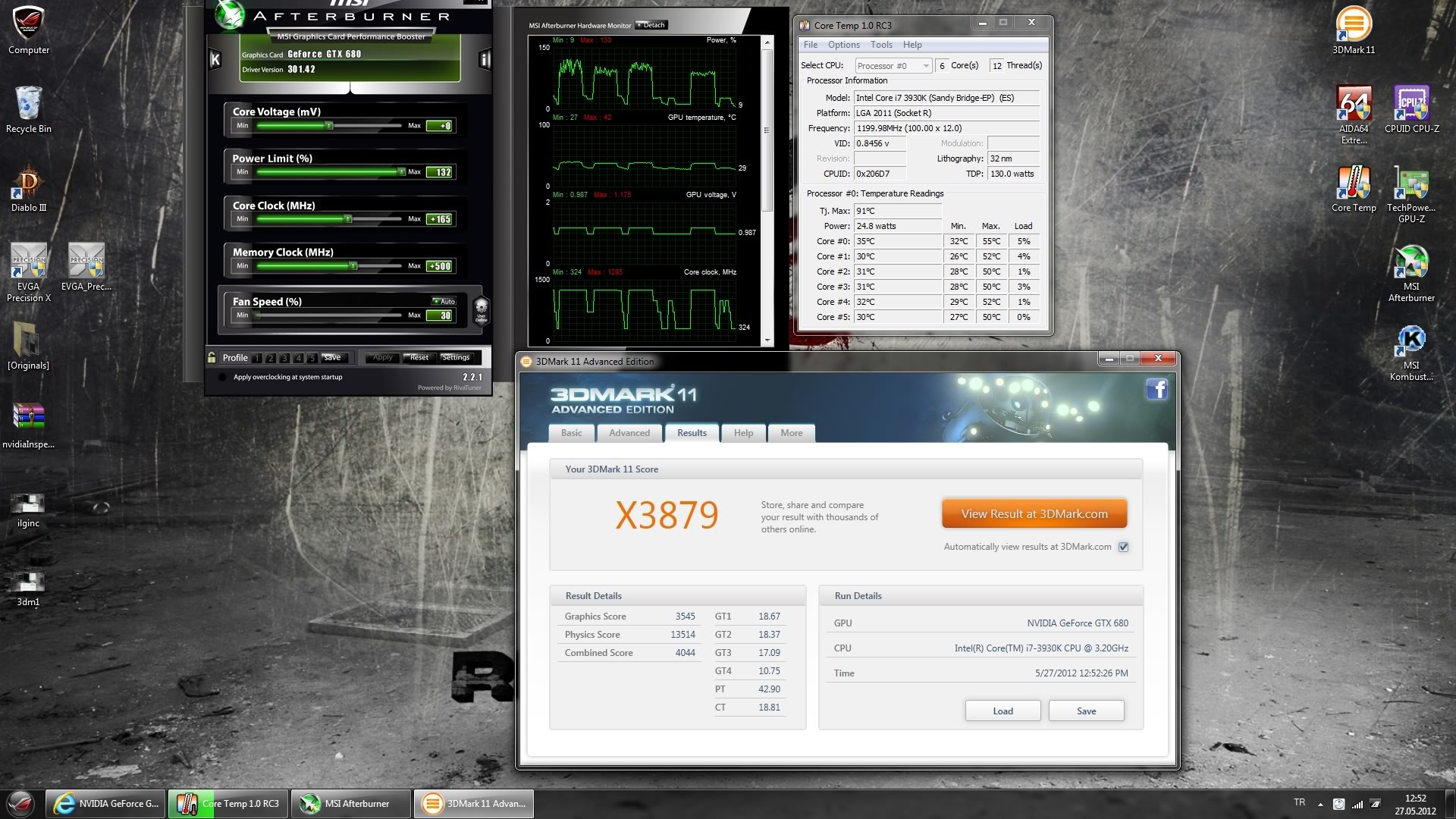Open Kombustor via the K button in Afterburner
Screen dimensions: 1456x819
click(x=215, y=60)
